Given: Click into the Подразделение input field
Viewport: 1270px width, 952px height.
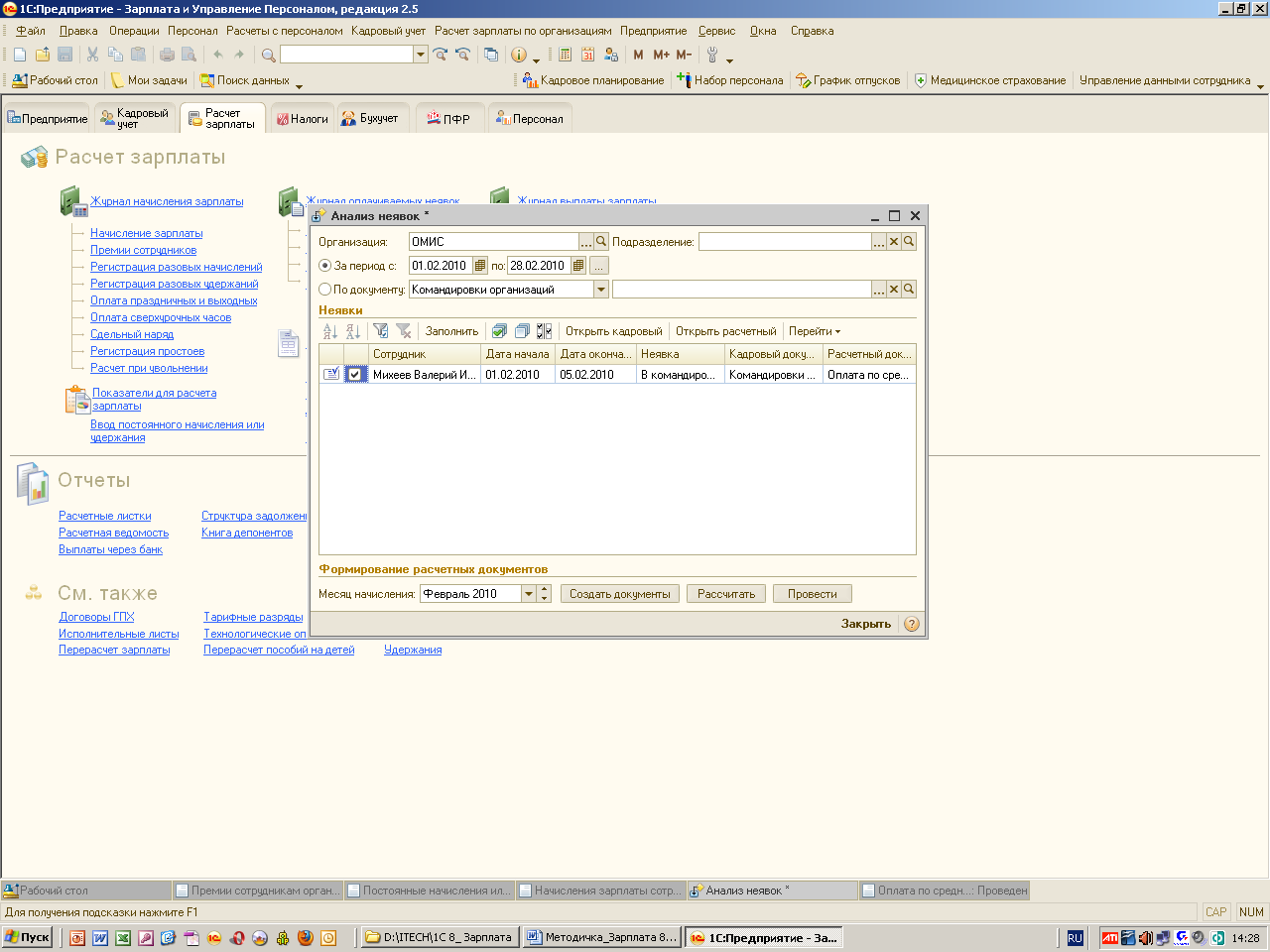Looking at the screenshot, I should (x=785, y=241).
